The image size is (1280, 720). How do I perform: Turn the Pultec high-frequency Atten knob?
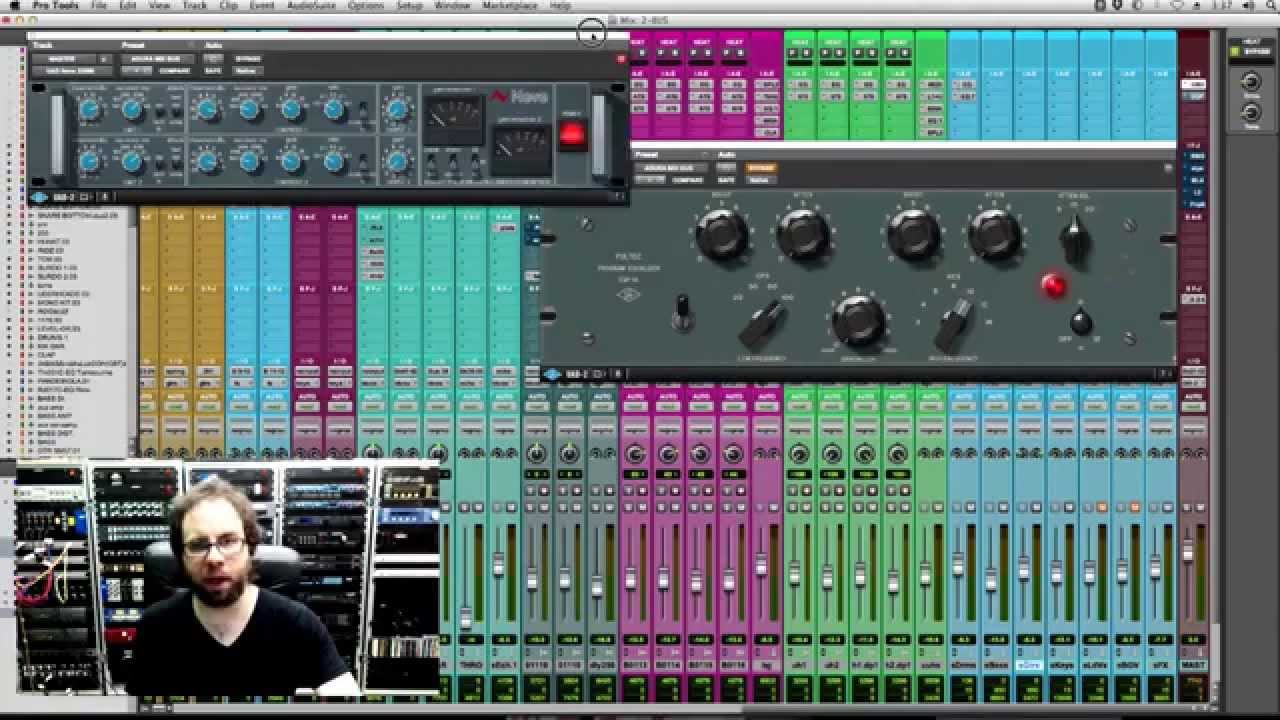995,235
